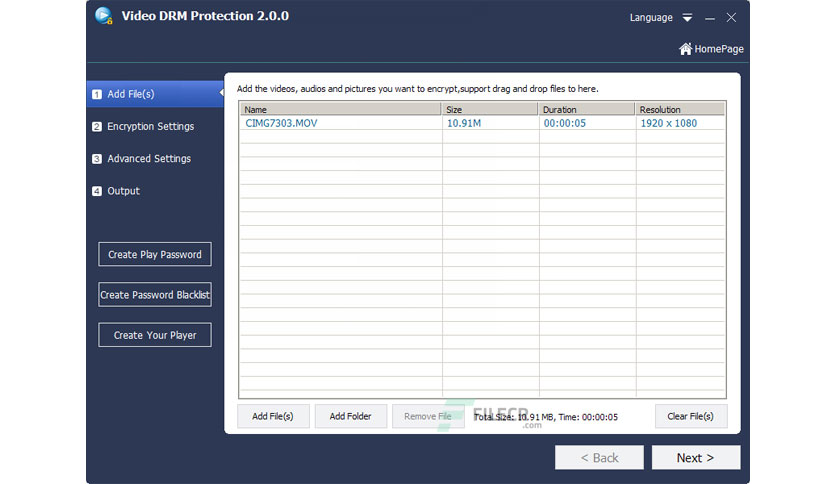Click the HomePage house icon
The image size is (836, 484).
(x=685, y=49)
